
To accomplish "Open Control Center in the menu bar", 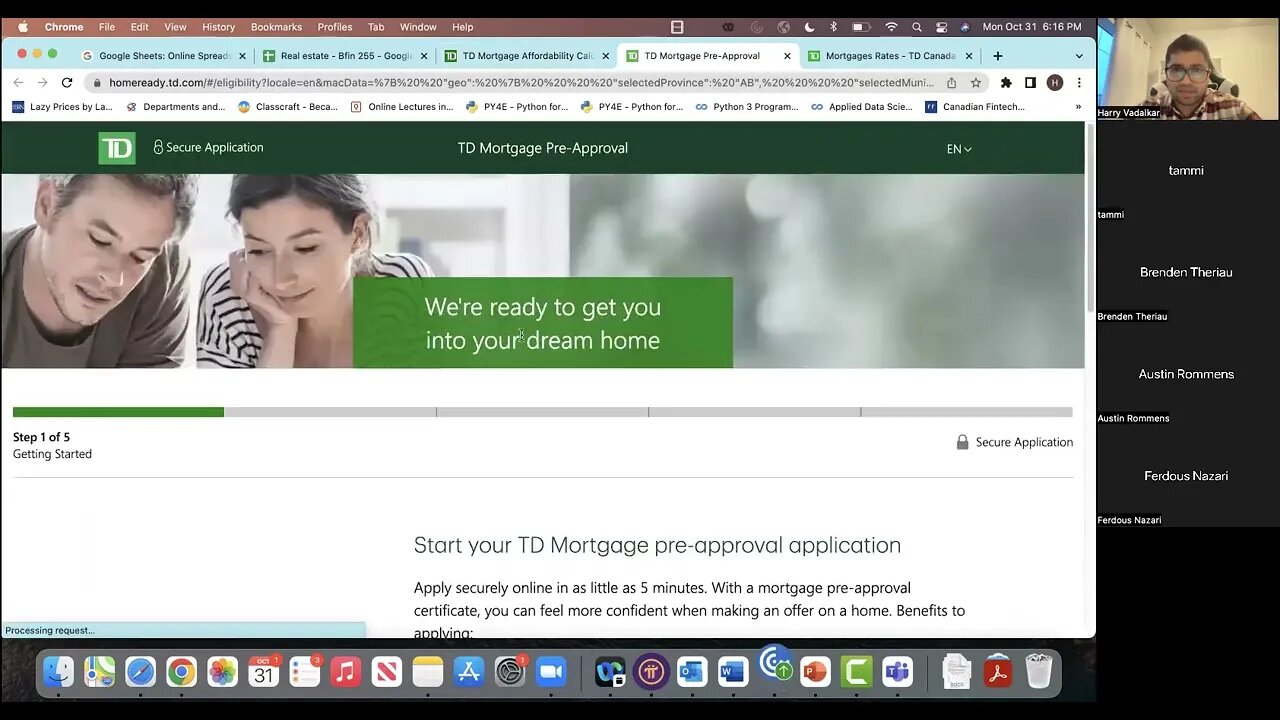I will 941,27.
